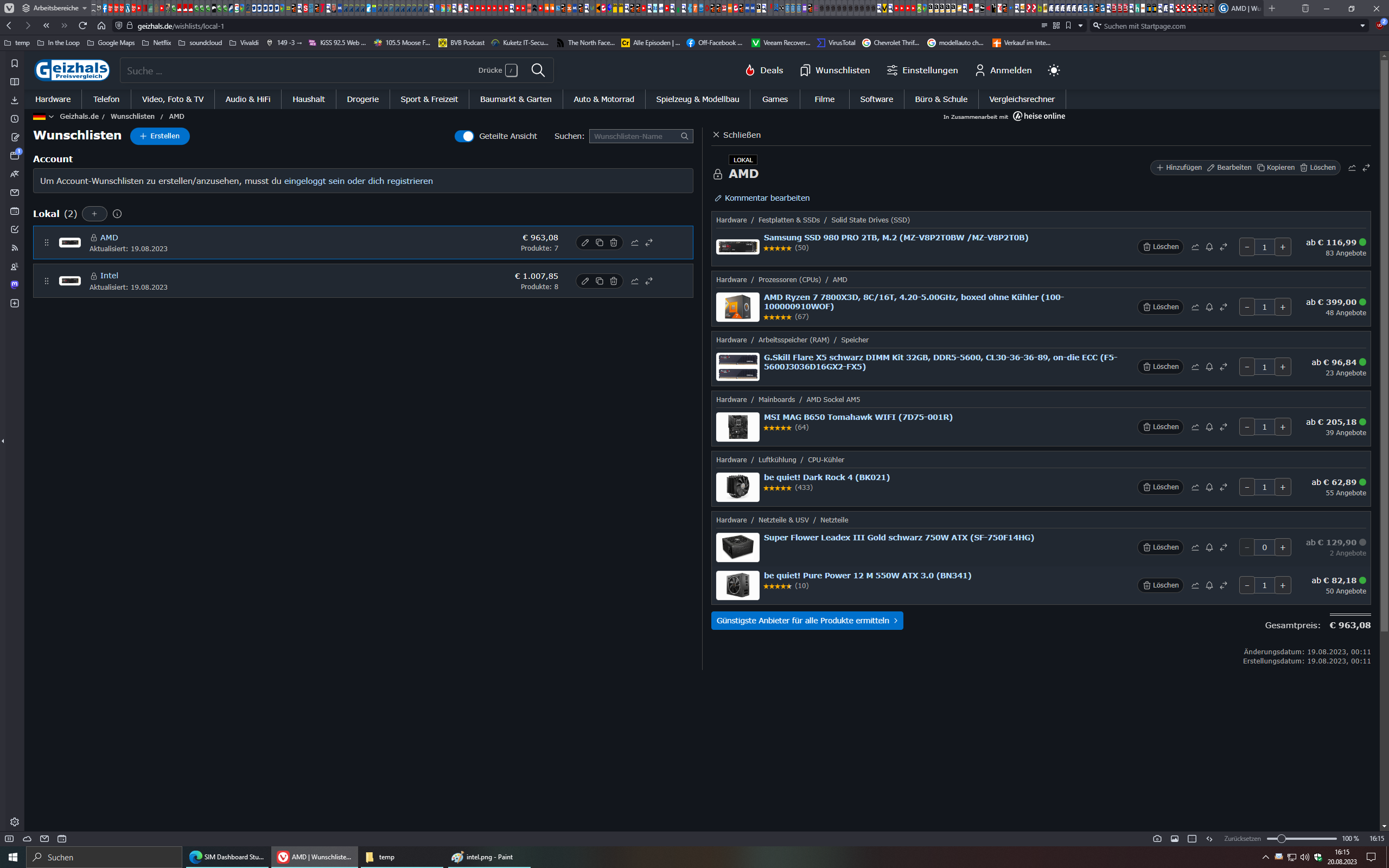Click price alert bell for Samsung SSD
Image resolution: width=1389 pixels, height=868 pixels.
click(1209, 247)
